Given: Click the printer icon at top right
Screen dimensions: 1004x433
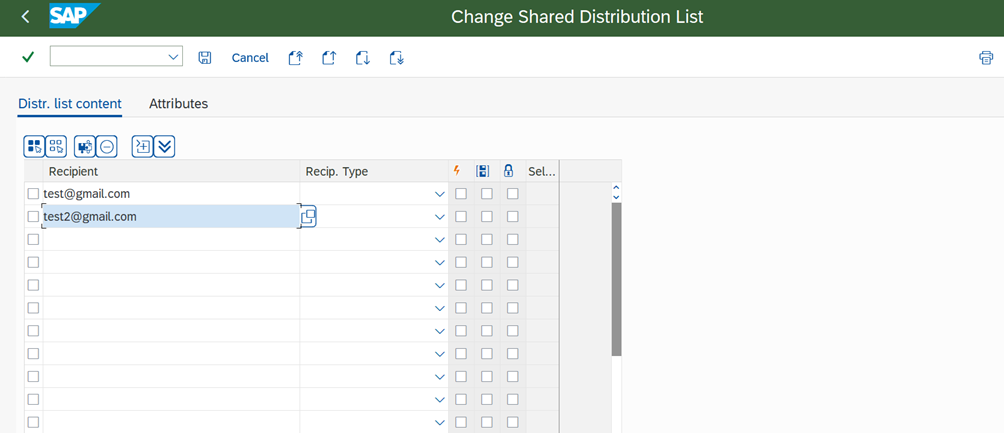Looking at the screenshot, I should (x=986, y=58).
